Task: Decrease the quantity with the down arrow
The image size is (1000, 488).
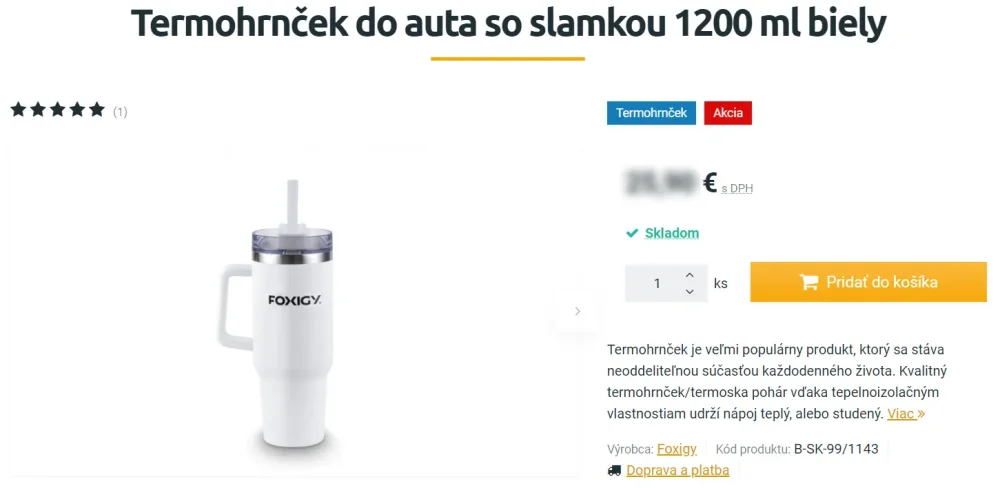Action: click(x=689, y=292)
